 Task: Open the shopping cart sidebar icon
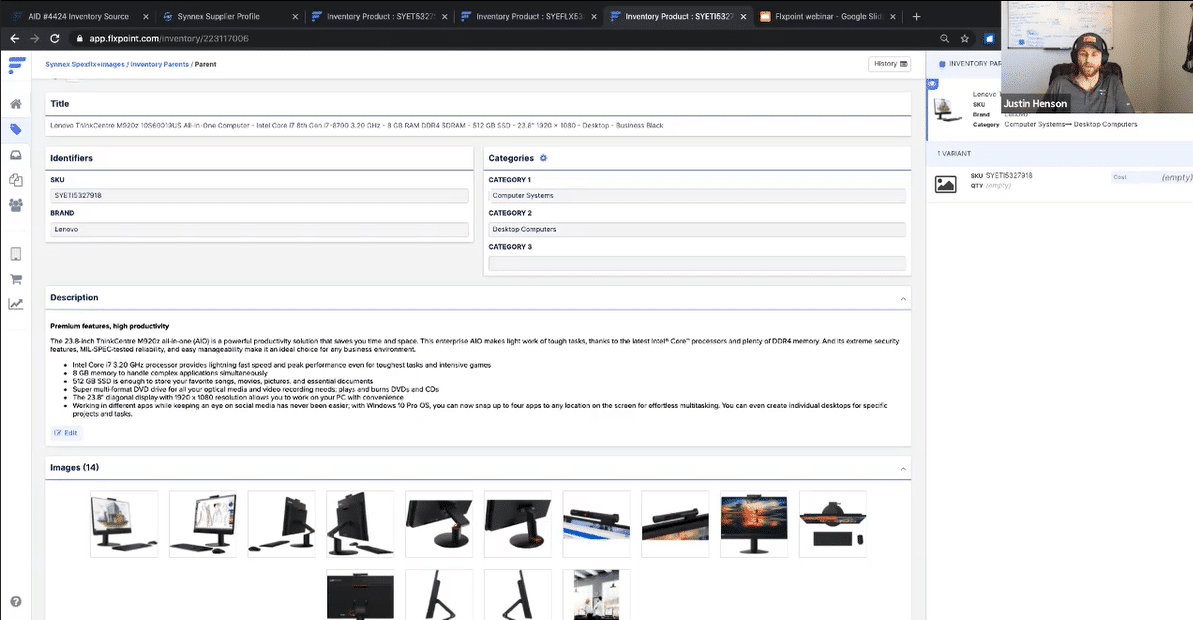(15, 279)
